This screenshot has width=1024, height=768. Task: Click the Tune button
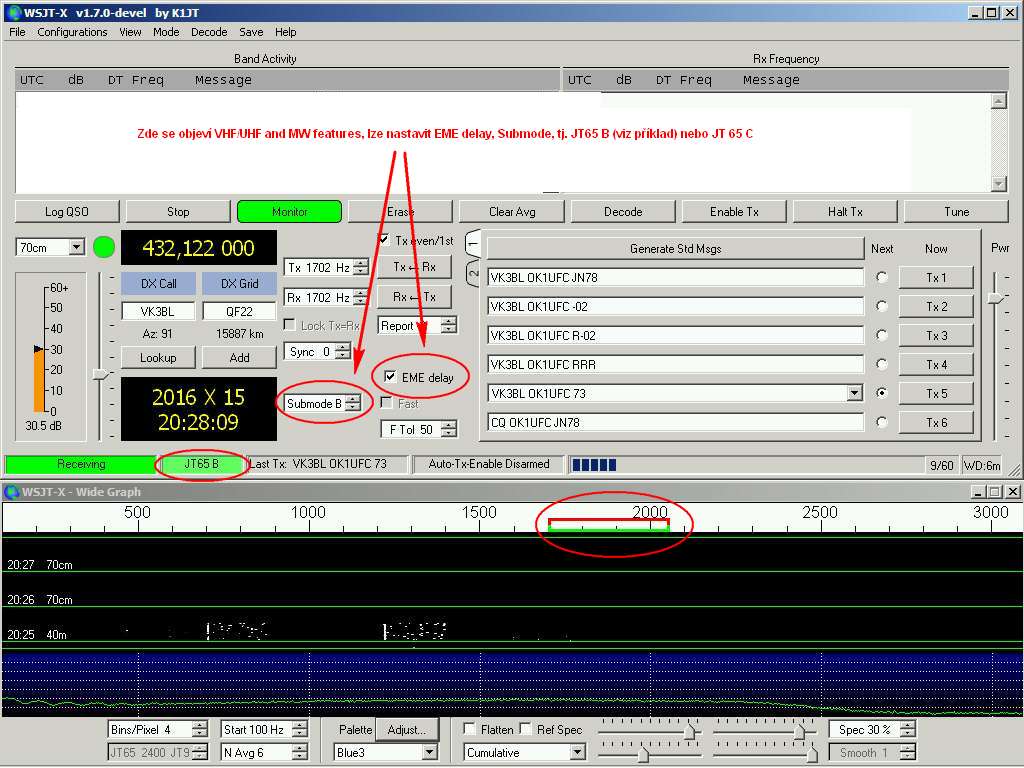957,212
